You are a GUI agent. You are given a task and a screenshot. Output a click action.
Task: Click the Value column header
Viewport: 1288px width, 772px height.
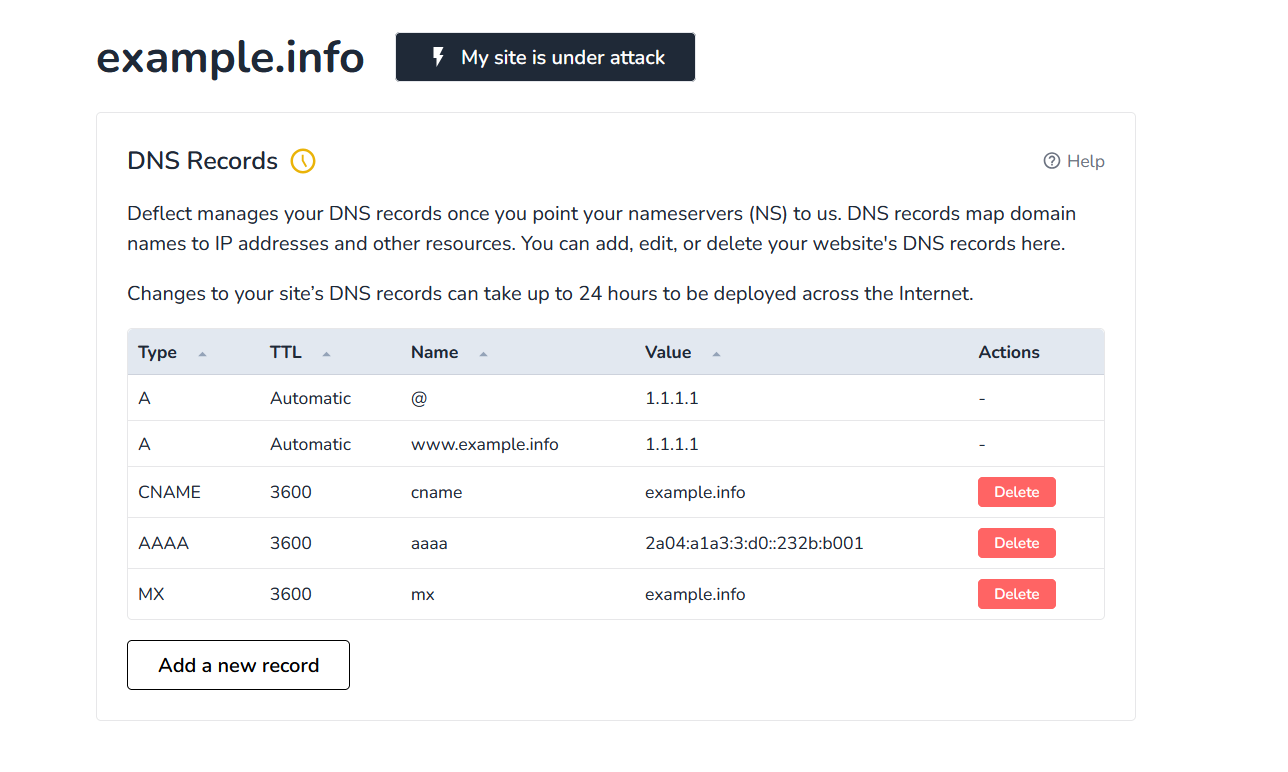(x=668, y=352)
